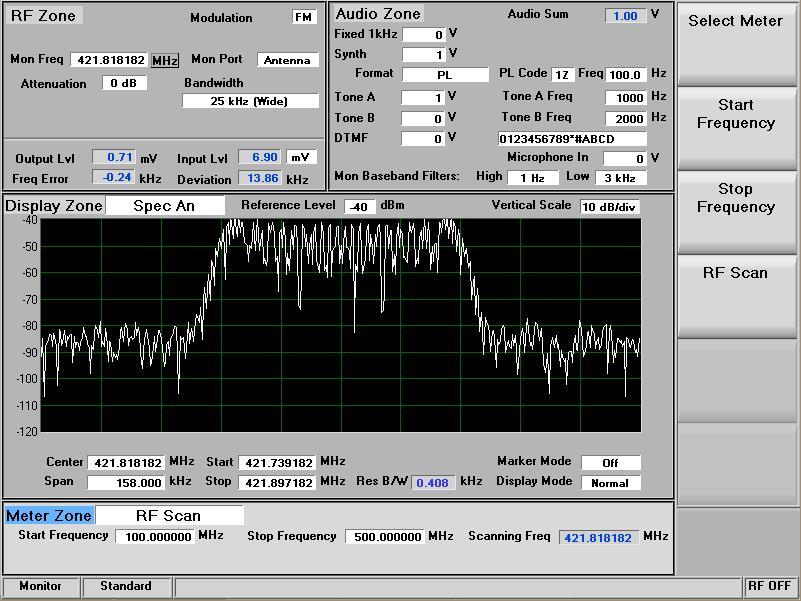Open the Format PL selector

[445, 75]
